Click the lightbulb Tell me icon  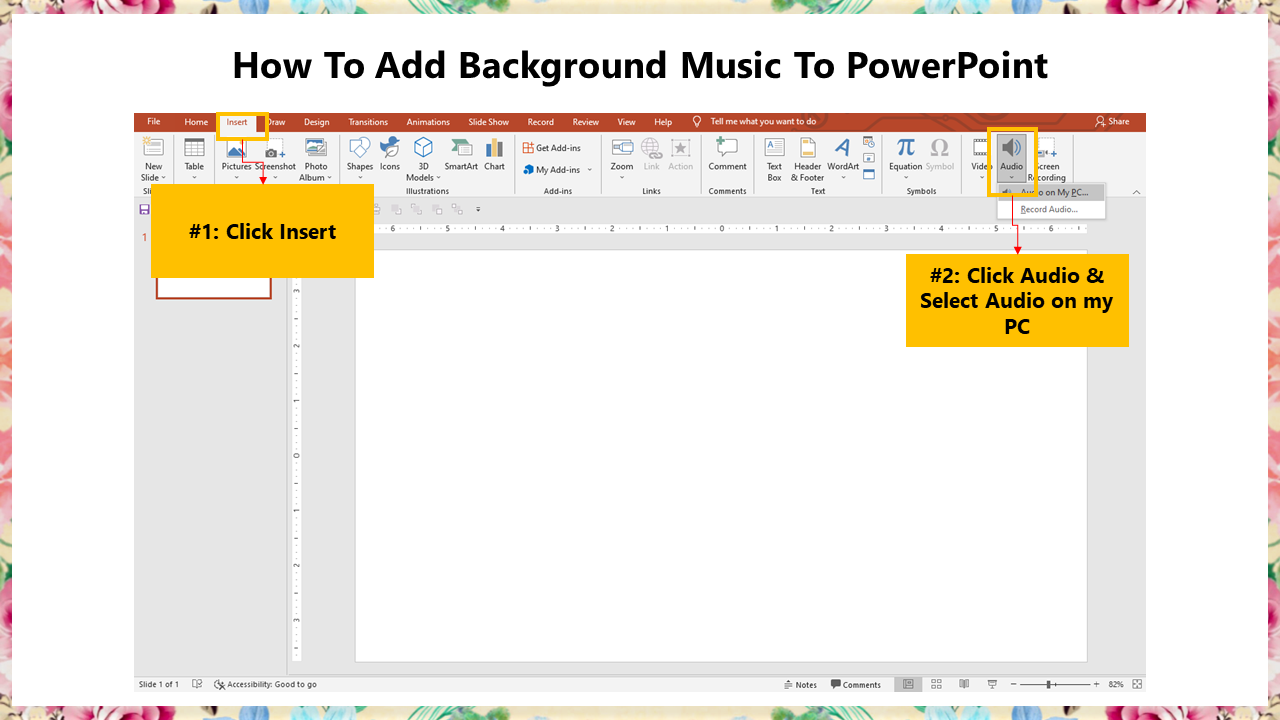pyautogui.click(x=697, y=121)
